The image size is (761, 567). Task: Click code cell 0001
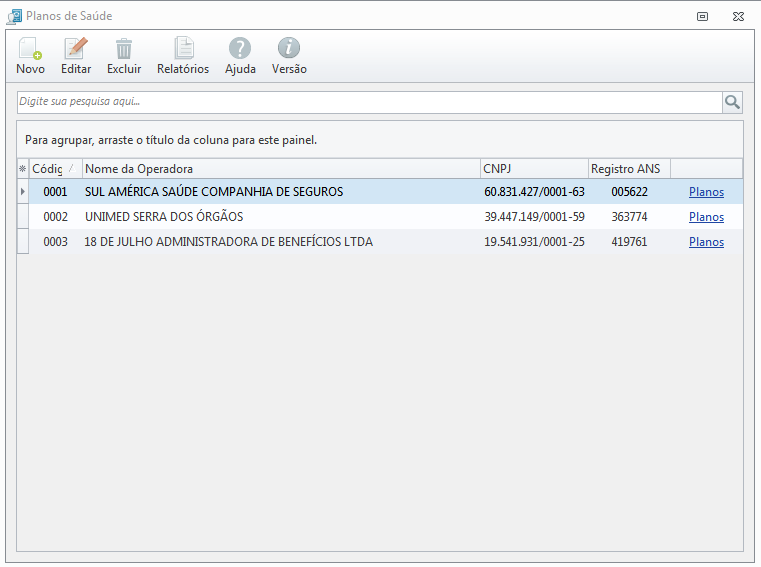coord(55,192)
